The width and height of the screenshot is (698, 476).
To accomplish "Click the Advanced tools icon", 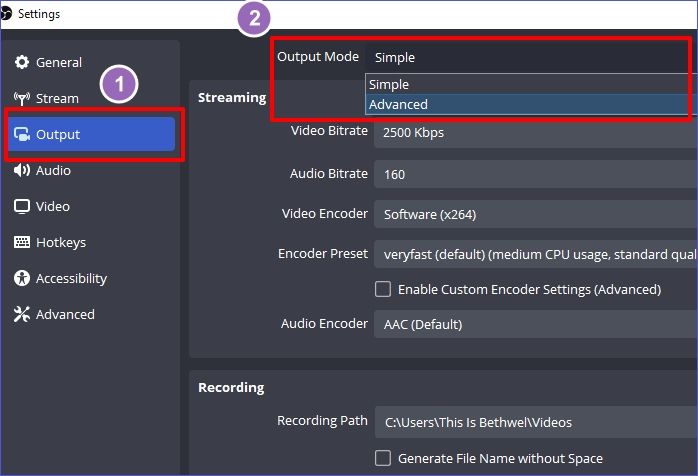I will tap(21, 314).
